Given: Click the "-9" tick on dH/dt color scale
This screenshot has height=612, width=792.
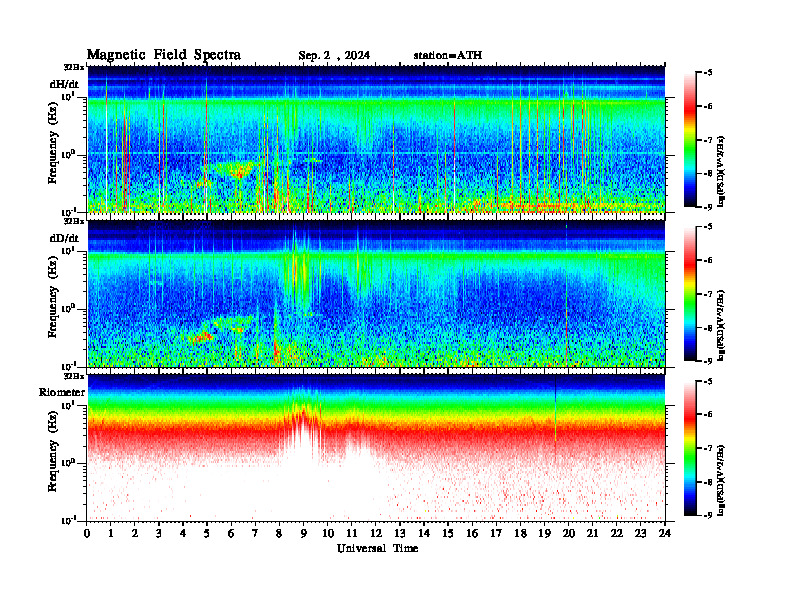Looking at the screenshot, I should click(x=709, y=207).
